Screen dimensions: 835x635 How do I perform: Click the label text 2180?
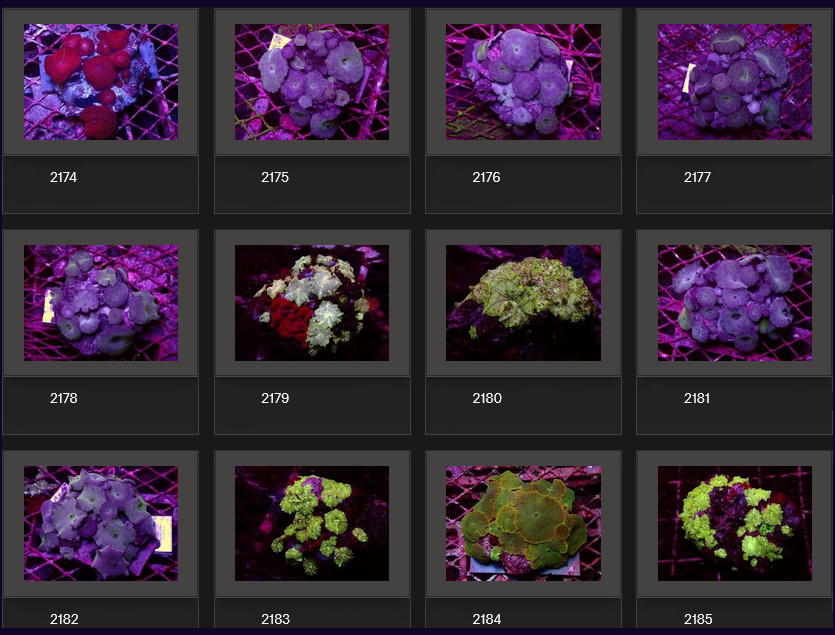tap(487, 398)
